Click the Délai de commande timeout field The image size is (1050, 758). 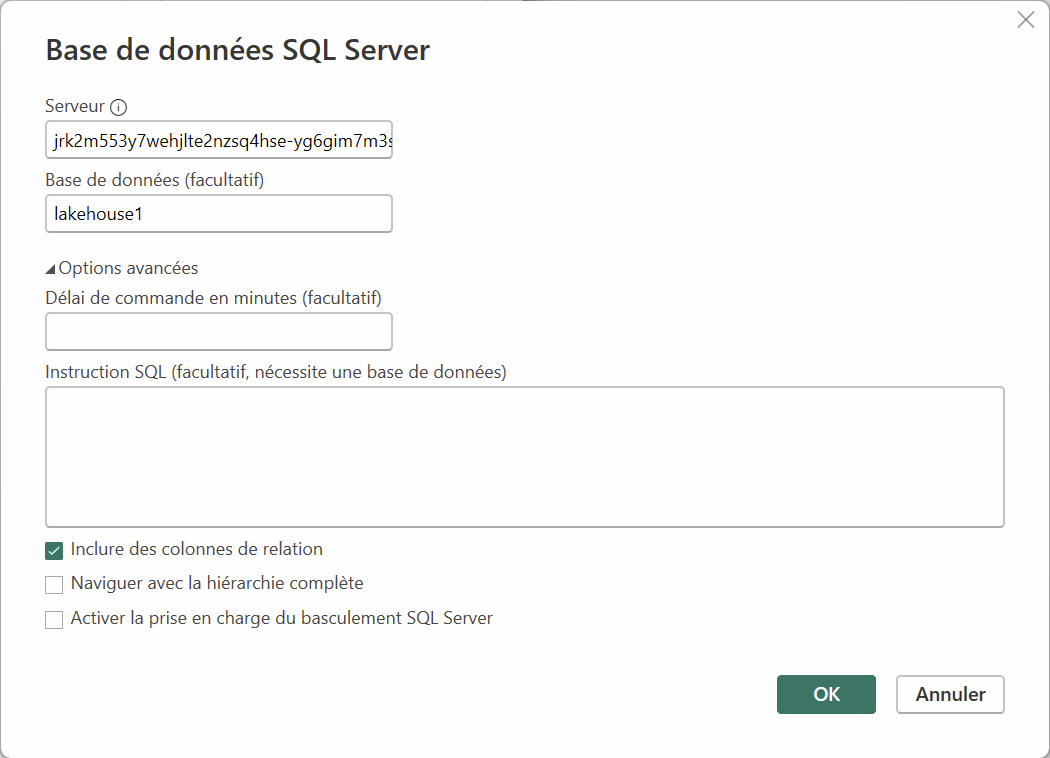[219, 331]
